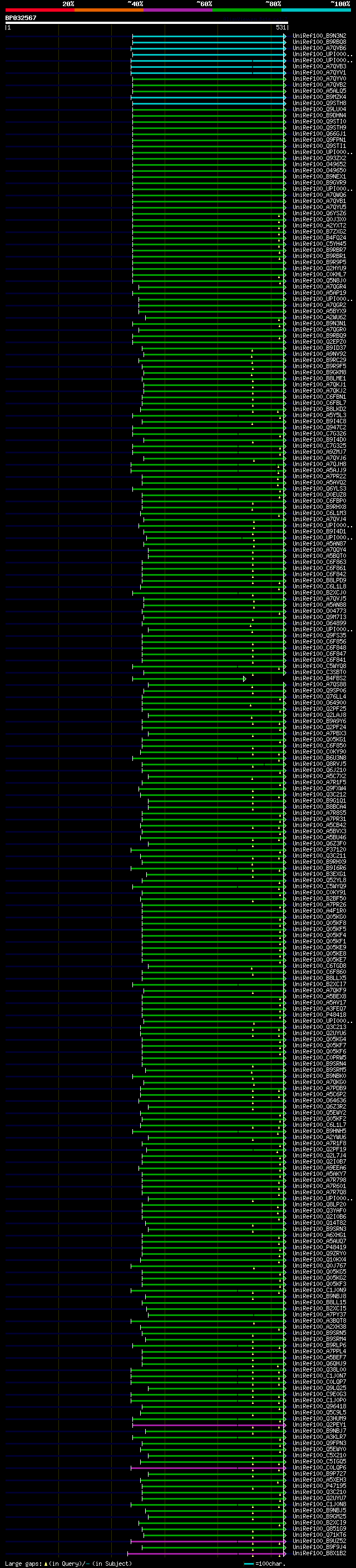Click the UniRef100_Q2EPZ0 label

tap(319, 342)
